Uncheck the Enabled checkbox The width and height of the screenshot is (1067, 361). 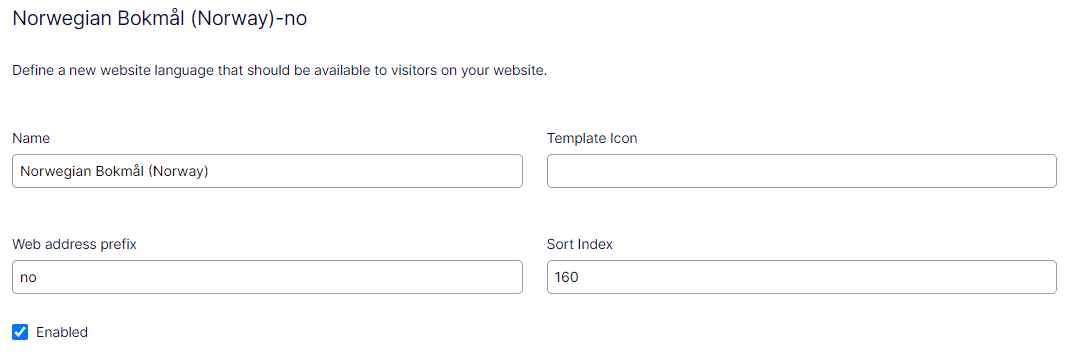(x=20, y=332)
